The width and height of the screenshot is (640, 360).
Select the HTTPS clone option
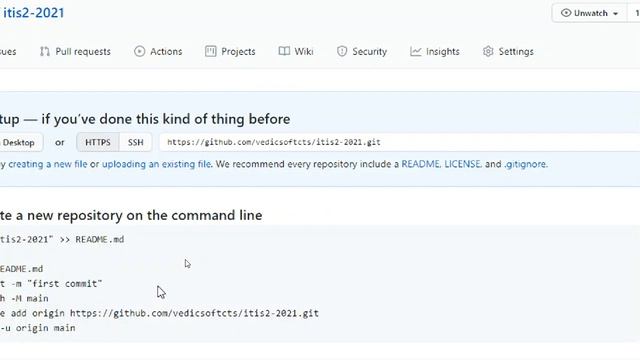(98, 142)
